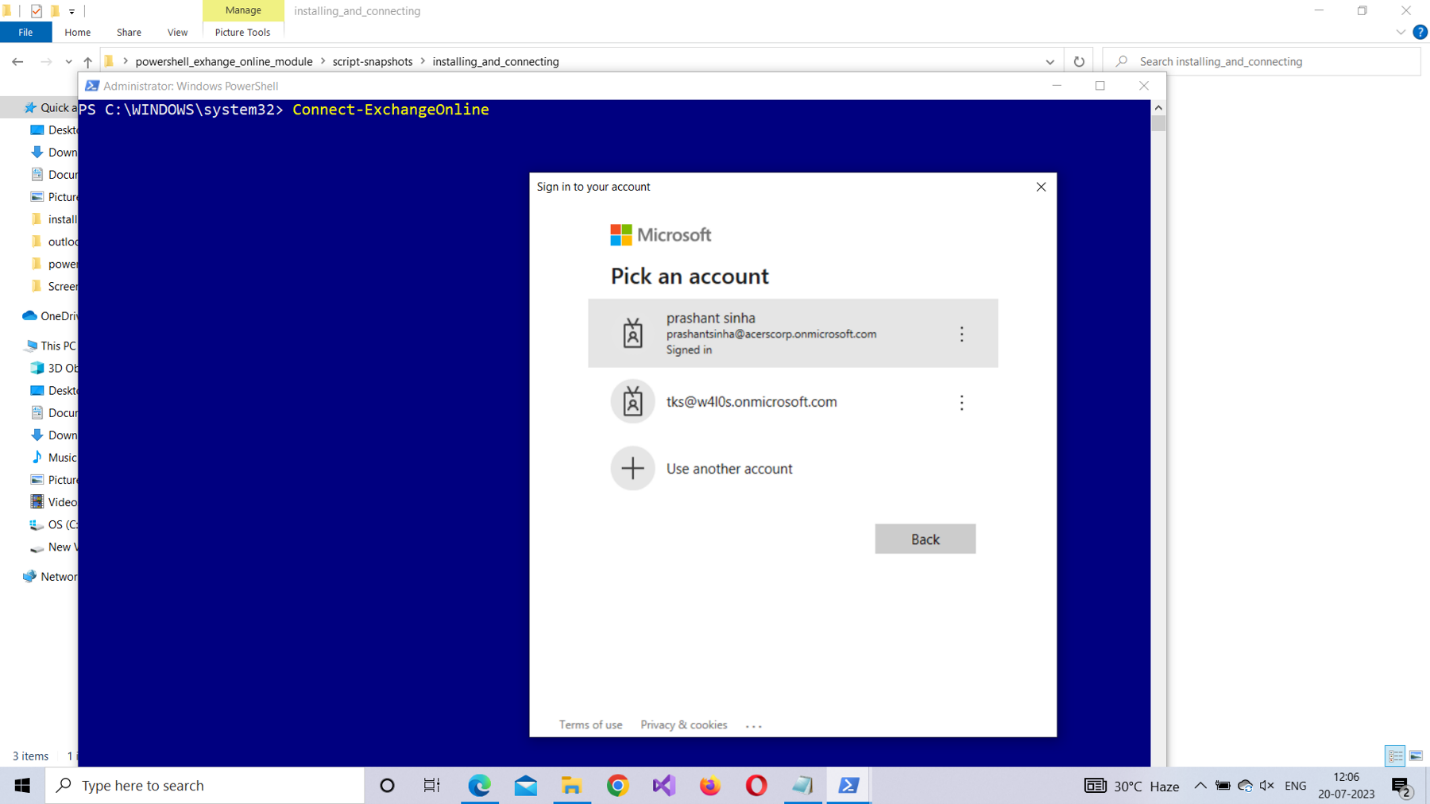Switch Explorer to details view icon
This screenshot has height=804, width=1430.
coord(1395,756)
